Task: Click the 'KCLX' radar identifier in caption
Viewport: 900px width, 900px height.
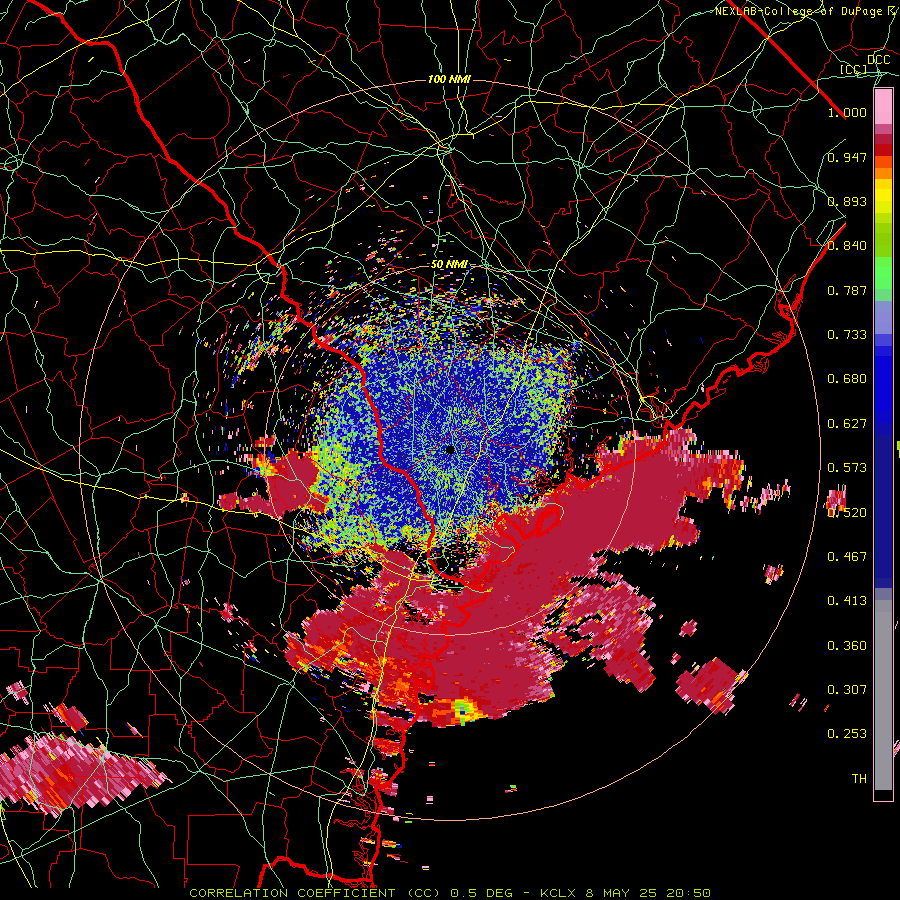Action: [x=560, y=893]
